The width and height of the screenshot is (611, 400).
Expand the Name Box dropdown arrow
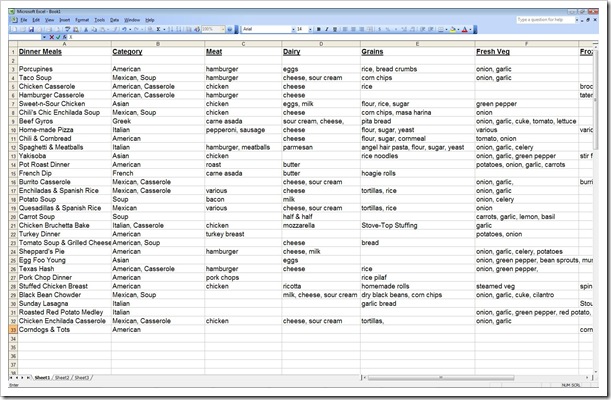pyautogui.click(x=44, y=37)
